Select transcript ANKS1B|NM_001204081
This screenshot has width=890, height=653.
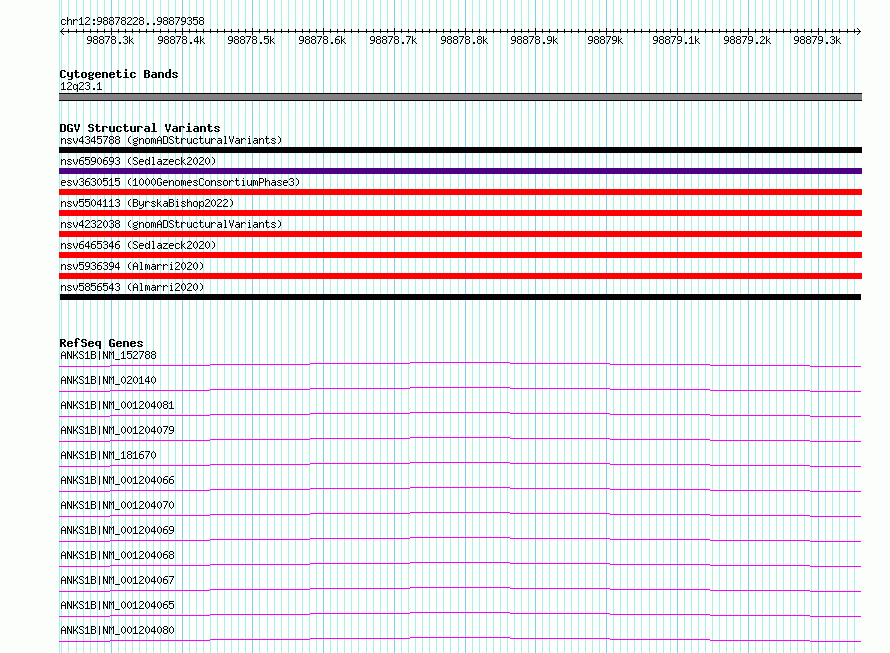pos(117,405)
